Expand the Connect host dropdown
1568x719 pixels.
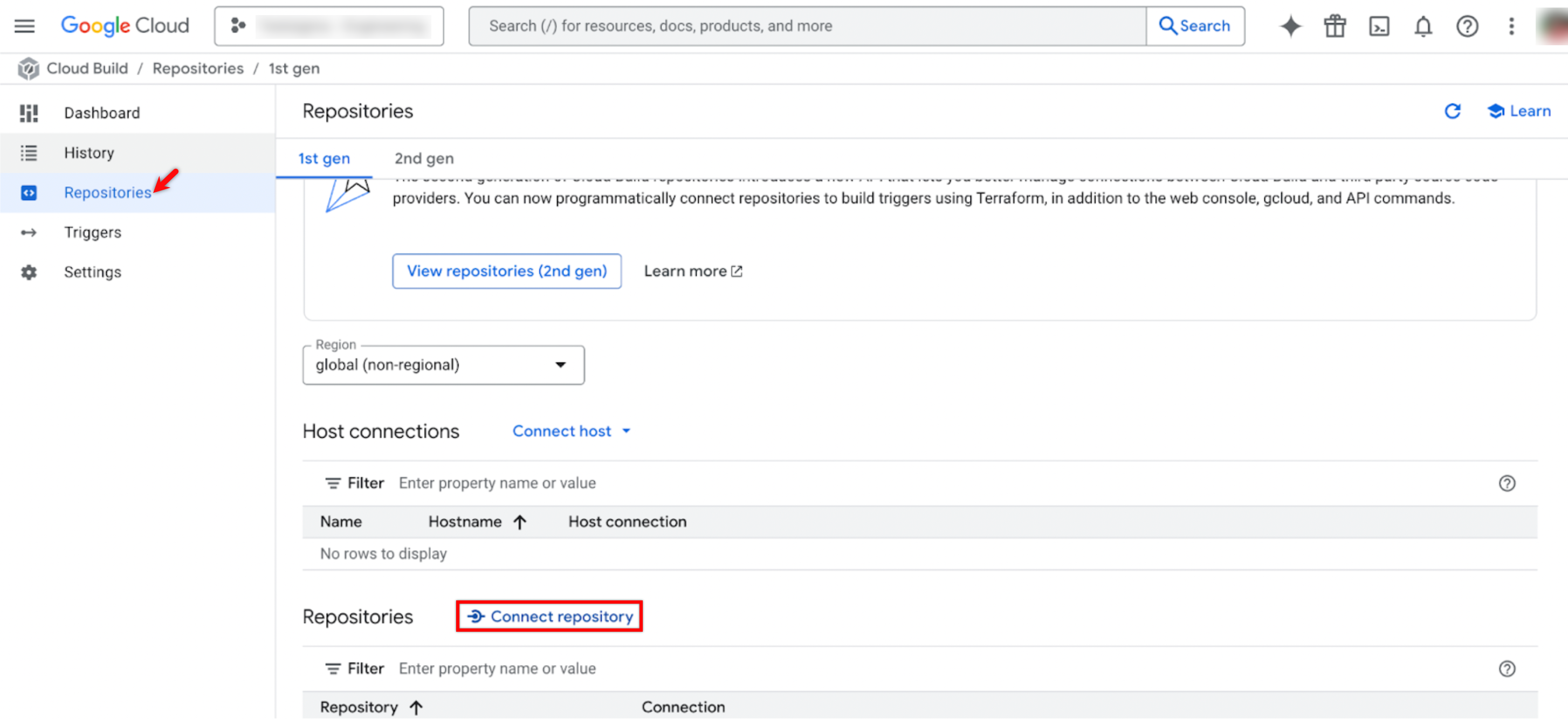pos(571,431)
